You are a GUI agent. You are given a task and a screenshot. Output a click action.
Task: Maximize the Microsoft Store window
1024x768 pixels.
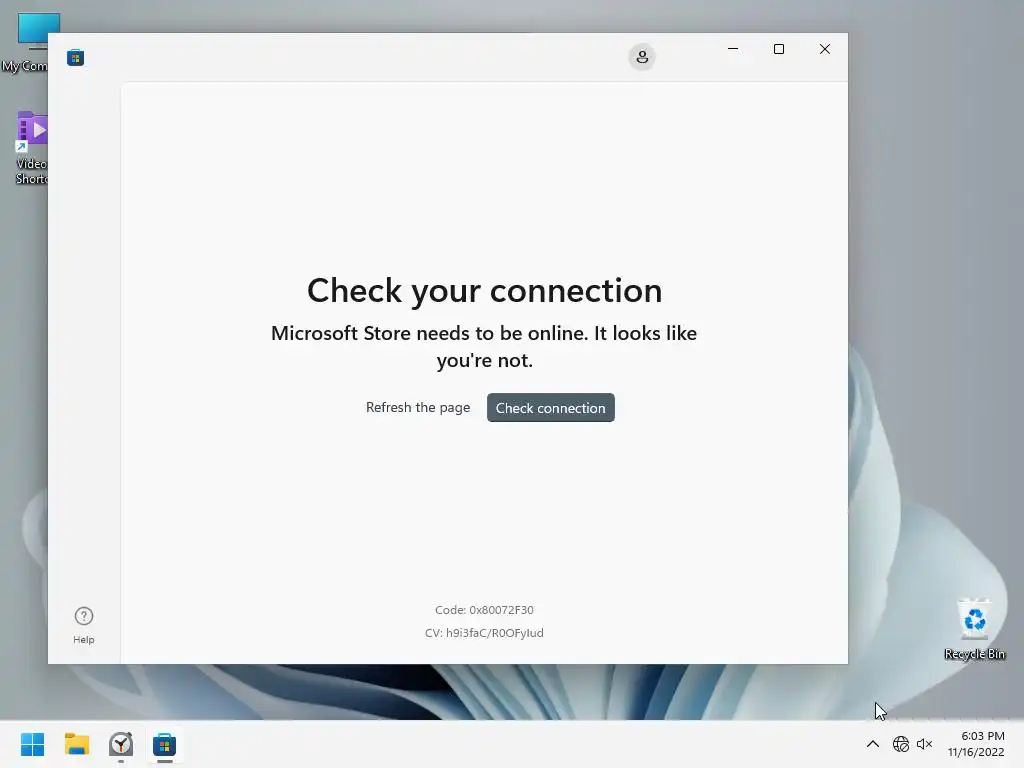coord(778,49)
